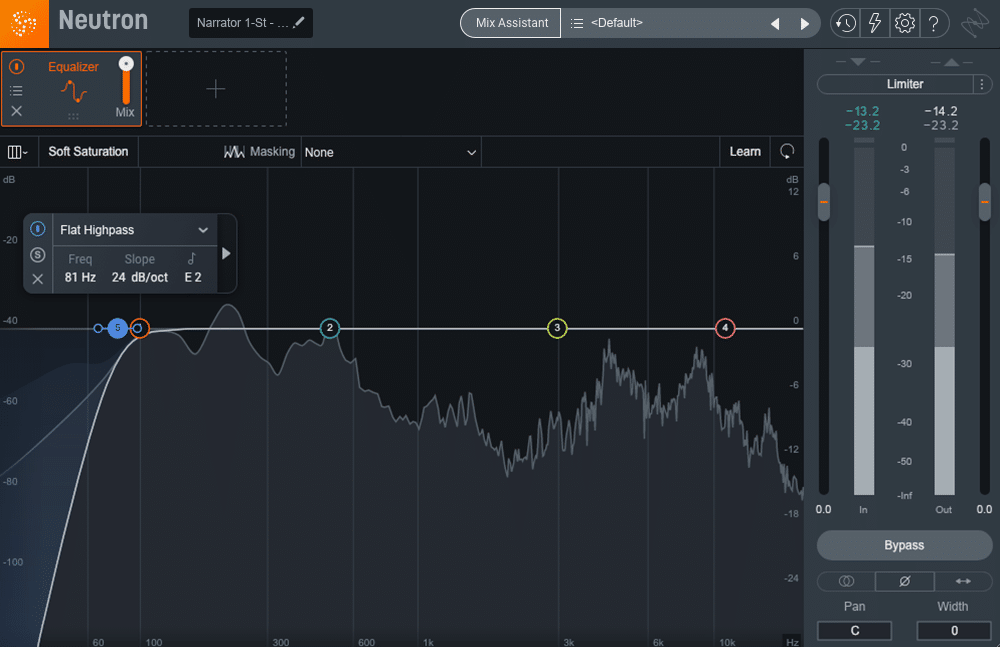The image size is (1000, 647).
Task: Open the Mix Assistant
Action: 511,23
